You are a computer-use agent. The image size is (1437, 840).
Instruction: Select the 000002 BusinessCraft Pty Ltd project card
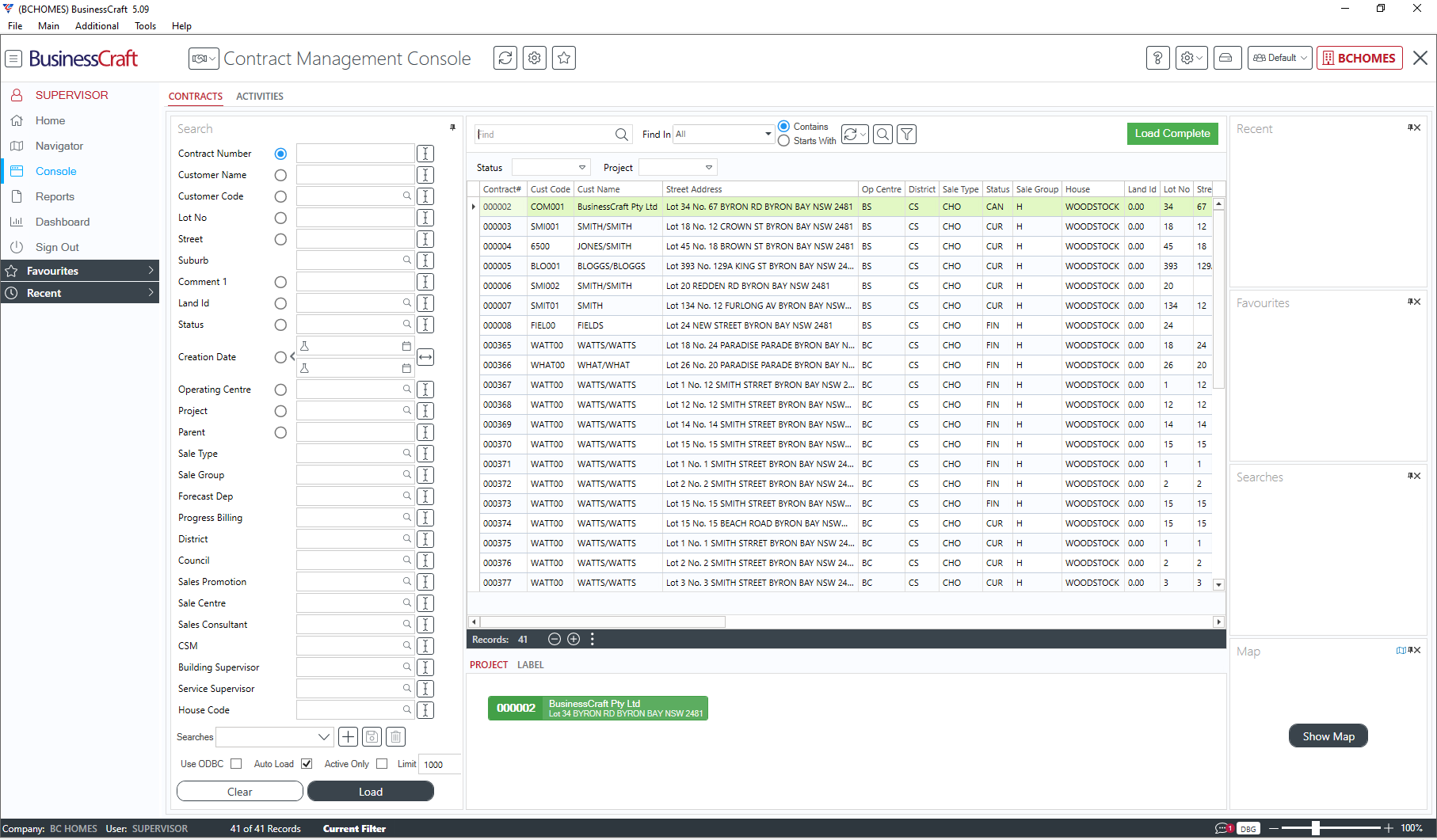click(598, 709)
